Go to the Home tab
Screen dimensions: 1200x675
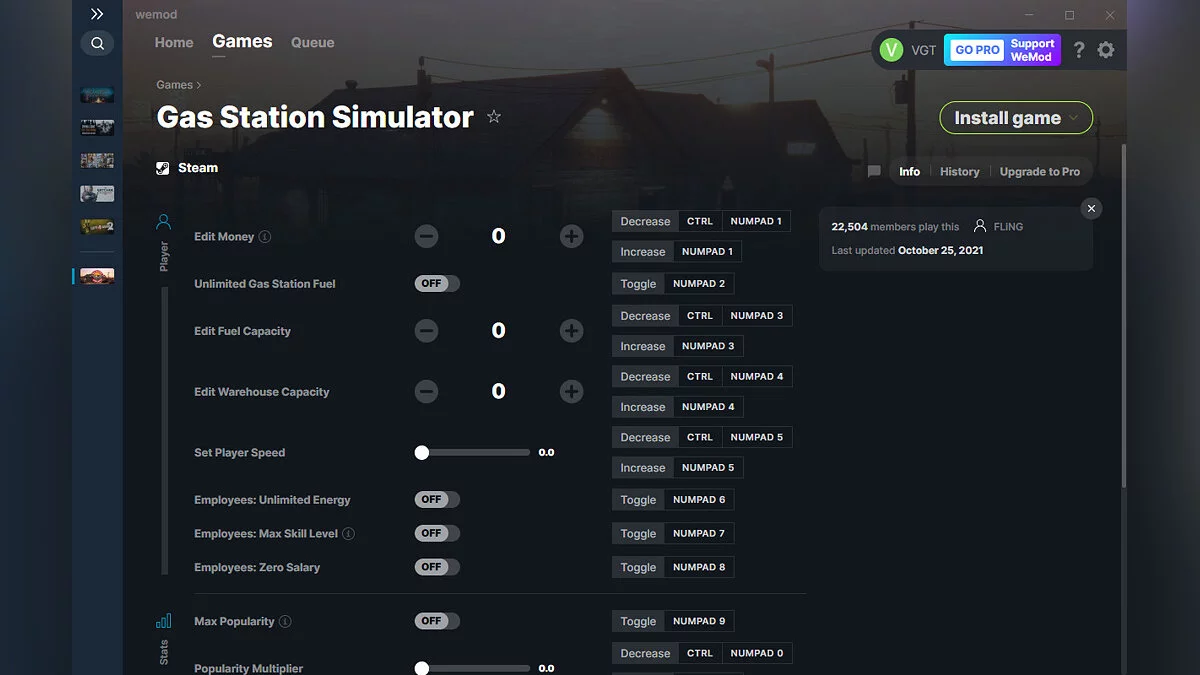(x=174, y=43)
